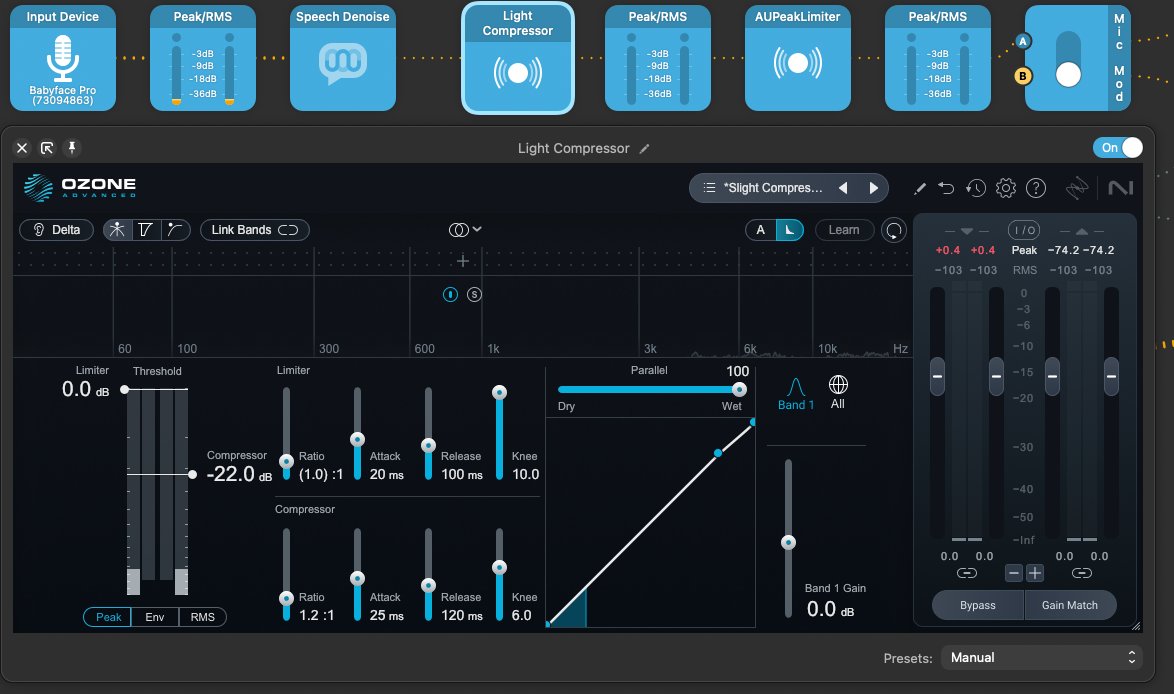
Task: Click the Gain Match button
Action: point(1070,605)
